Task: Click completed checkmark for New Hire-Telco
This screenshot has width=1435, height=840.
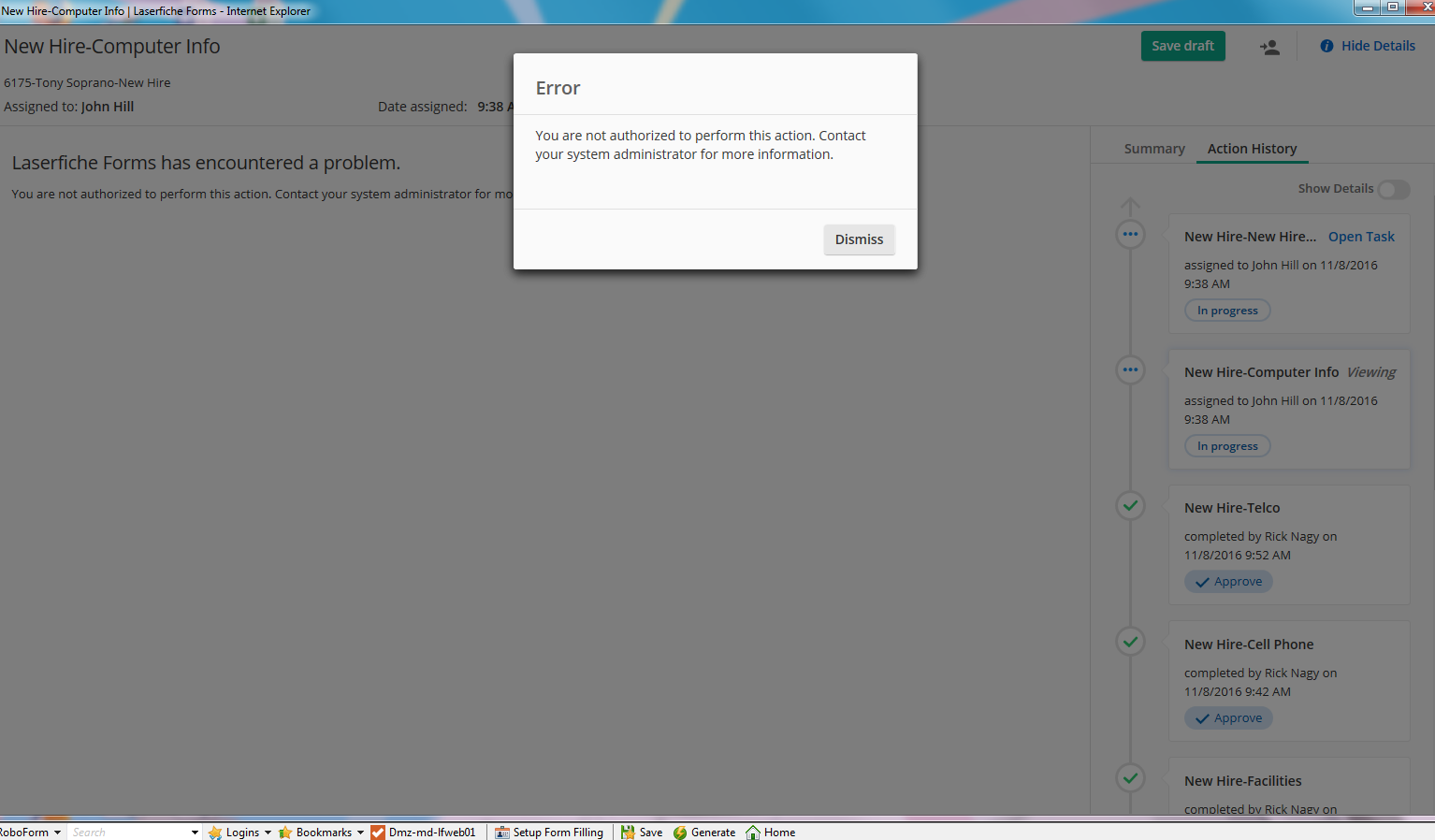Action: pyautogui.click(x=1130, y=506)
